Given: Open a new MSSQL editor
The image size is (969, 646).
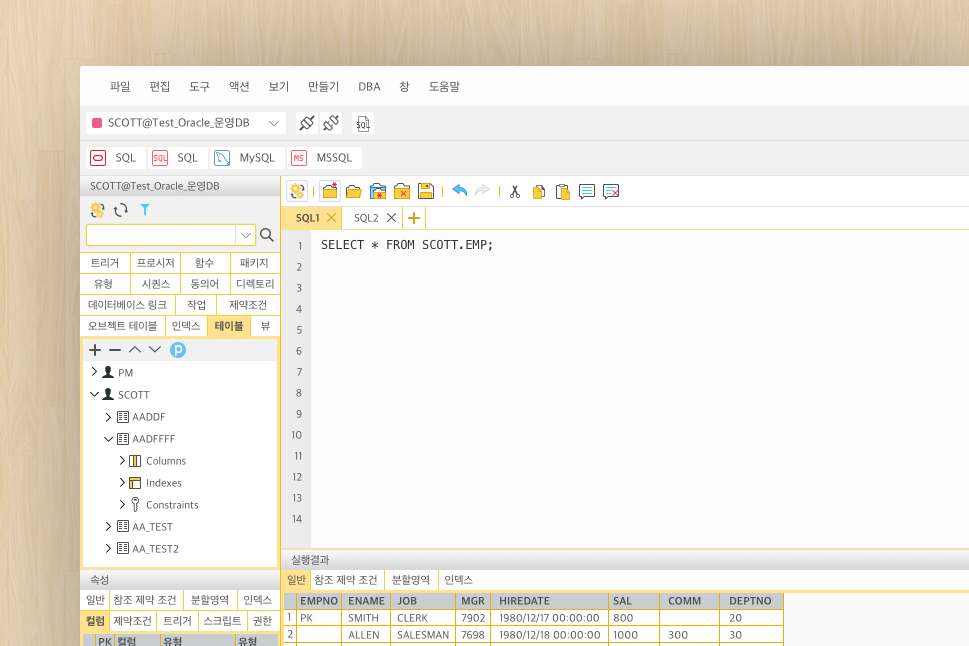Looking at the screenshot, I should tap(322, 158).
